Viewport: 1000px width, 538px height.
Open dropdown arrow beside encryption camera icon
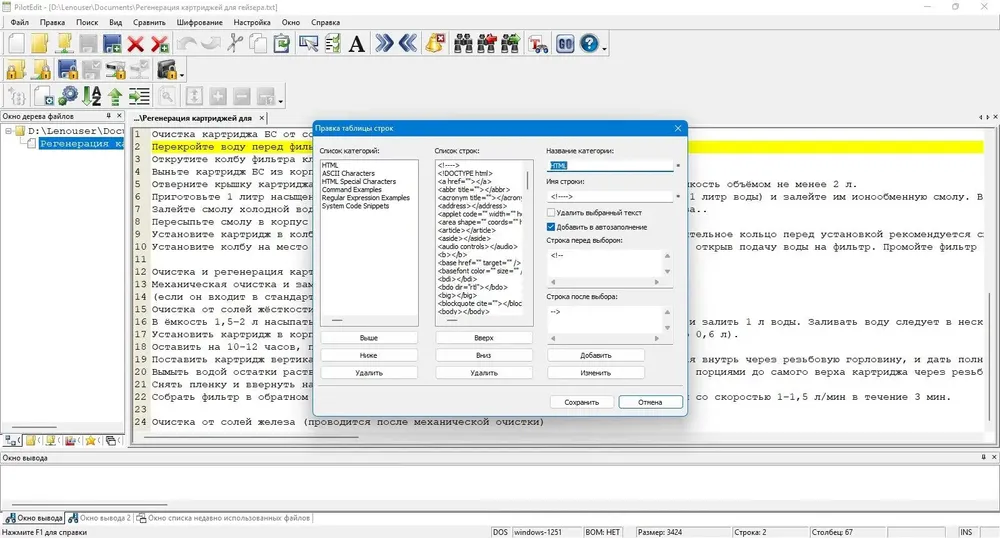point(182,74)
